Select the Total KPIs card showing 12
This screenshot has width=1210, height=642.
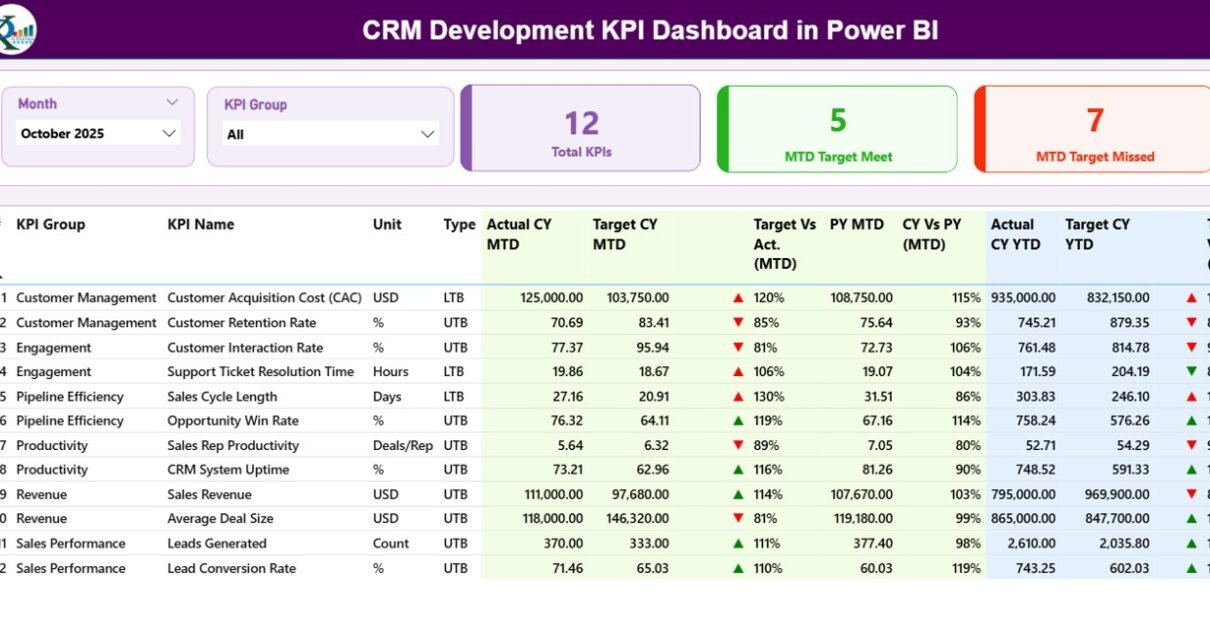tap(581, 130)
